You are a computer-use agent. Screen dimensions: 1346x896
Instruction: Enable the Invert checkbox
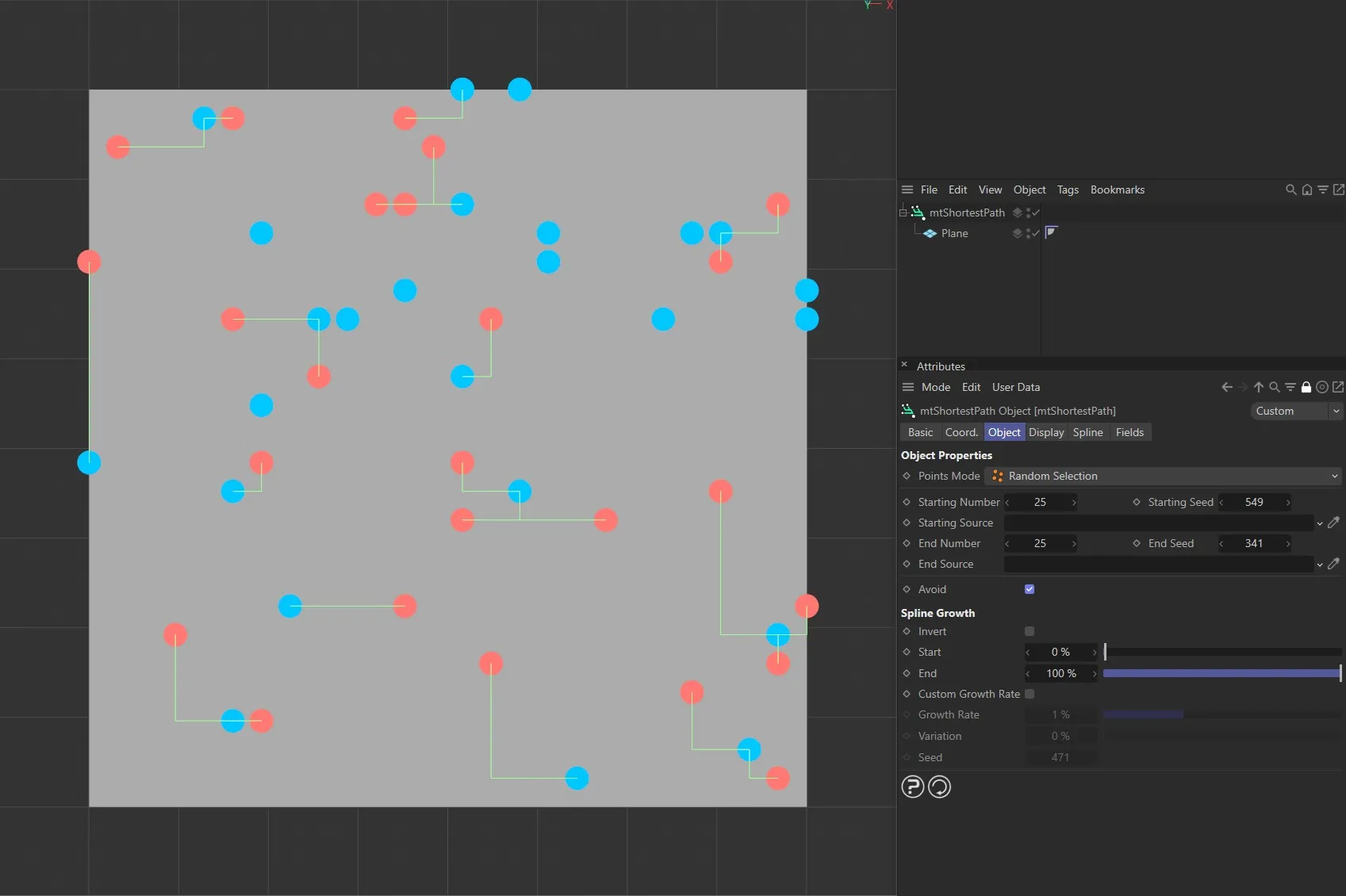[x=1030, y=631]
